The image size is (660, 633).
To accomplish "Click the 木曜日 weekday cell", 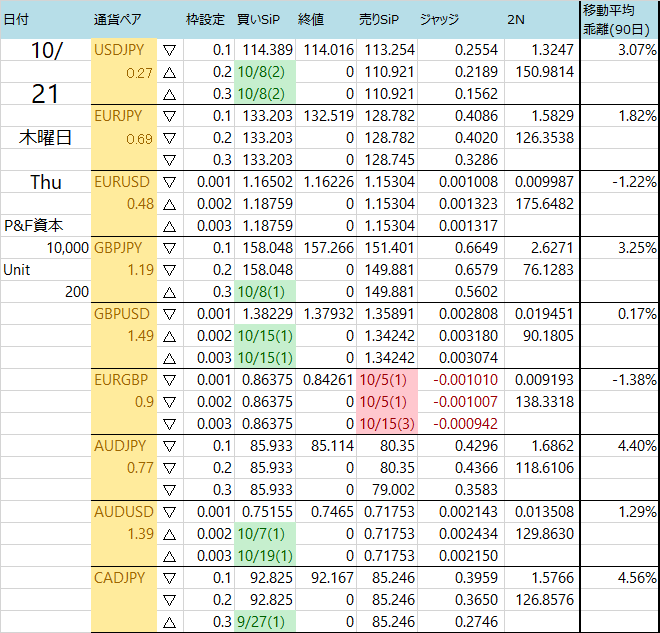I will point(45,138).
